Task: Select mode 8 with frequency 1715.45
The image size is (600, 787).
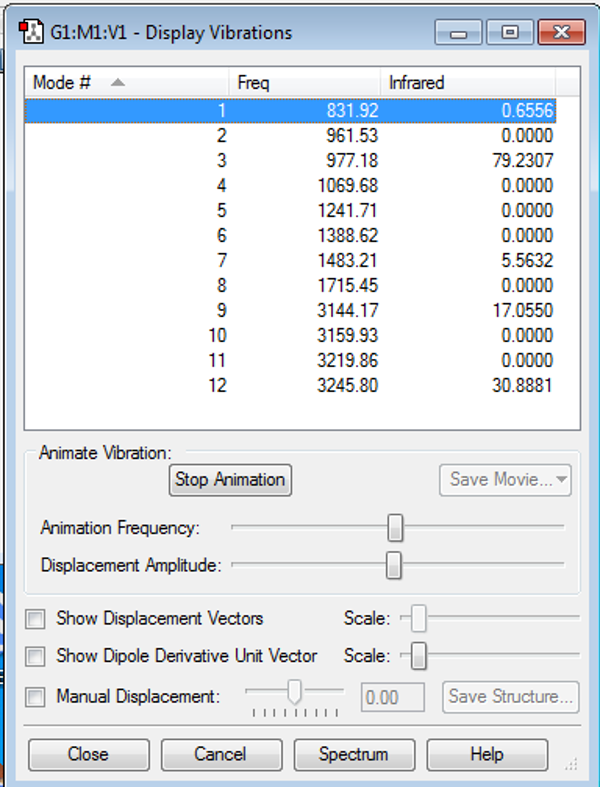Action: 290,286
